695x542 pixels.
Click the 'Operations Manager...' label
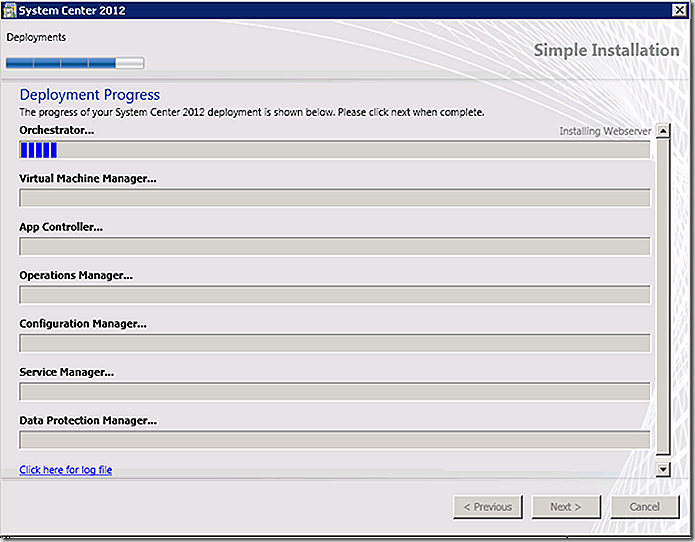pos(76,275)
